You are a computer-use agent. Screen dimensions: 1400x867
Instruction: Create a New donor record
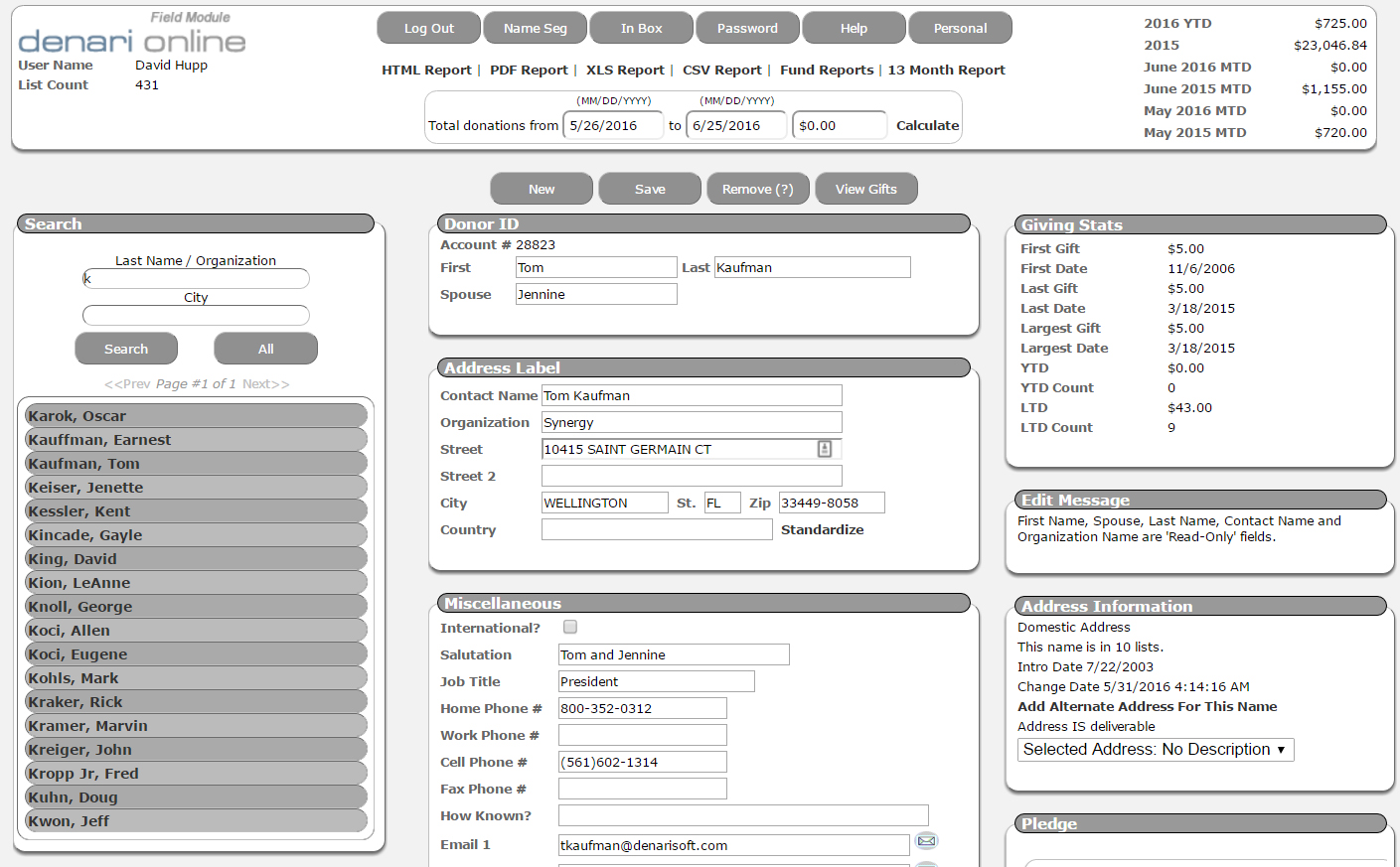tap(542, 189)
